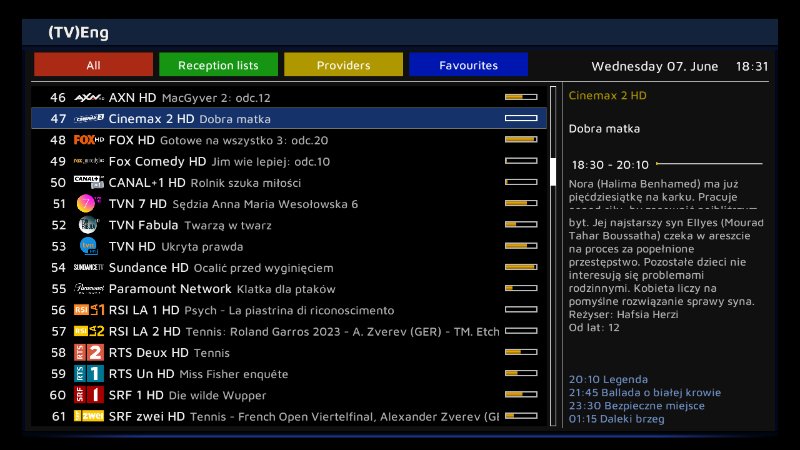Select Paramount Network Klatka dla ptaków
This screenshot has height=450, width=800.
[x=289, y=289]
